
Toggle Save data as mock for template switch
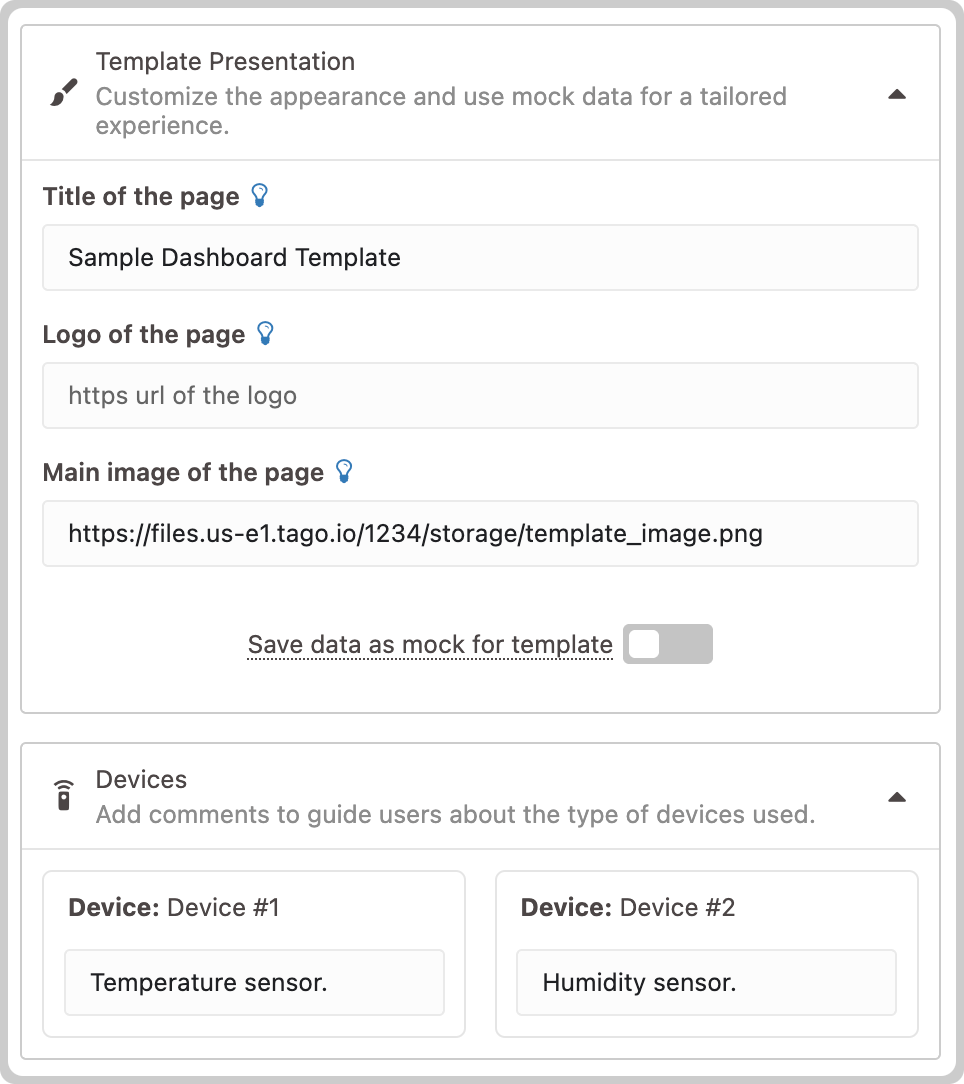(667, 644)
